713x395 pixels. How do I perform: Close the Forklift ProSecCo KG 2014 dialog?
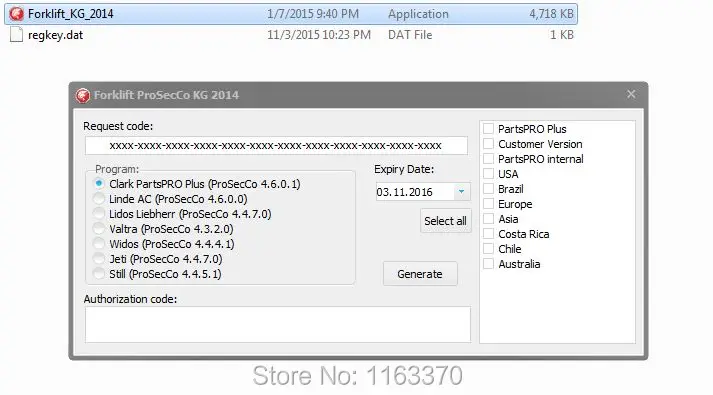pos(631,94)
